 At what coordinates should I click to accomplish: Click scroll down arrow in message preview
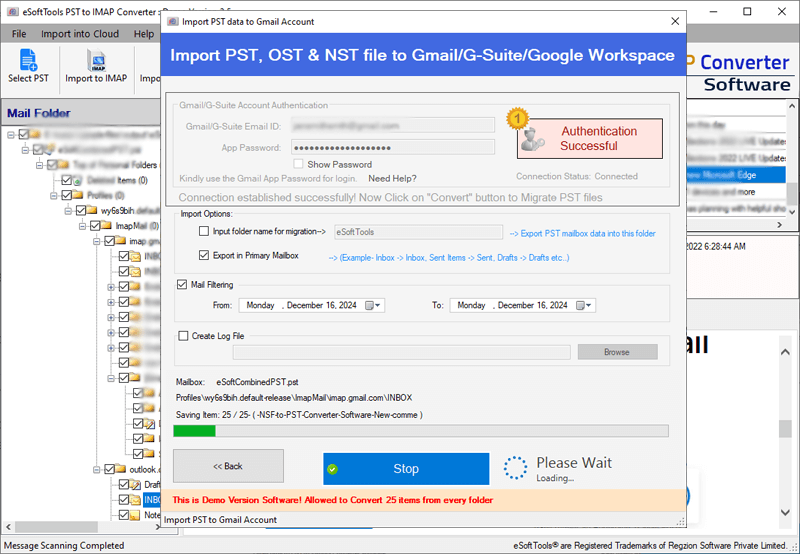785,512
